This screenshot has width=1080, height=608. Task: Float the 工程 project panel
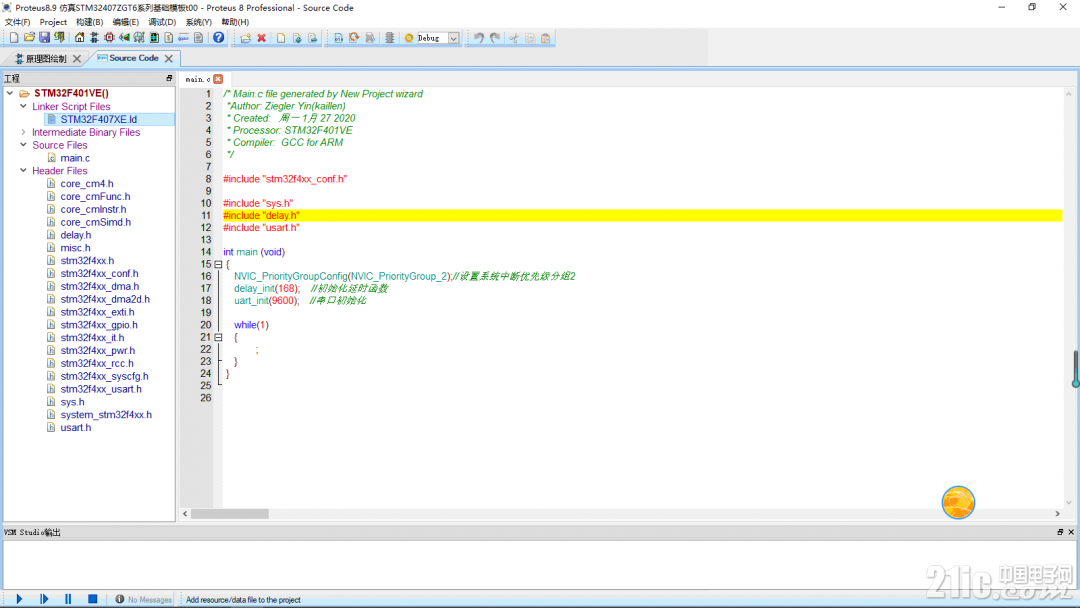coord(169,78)
